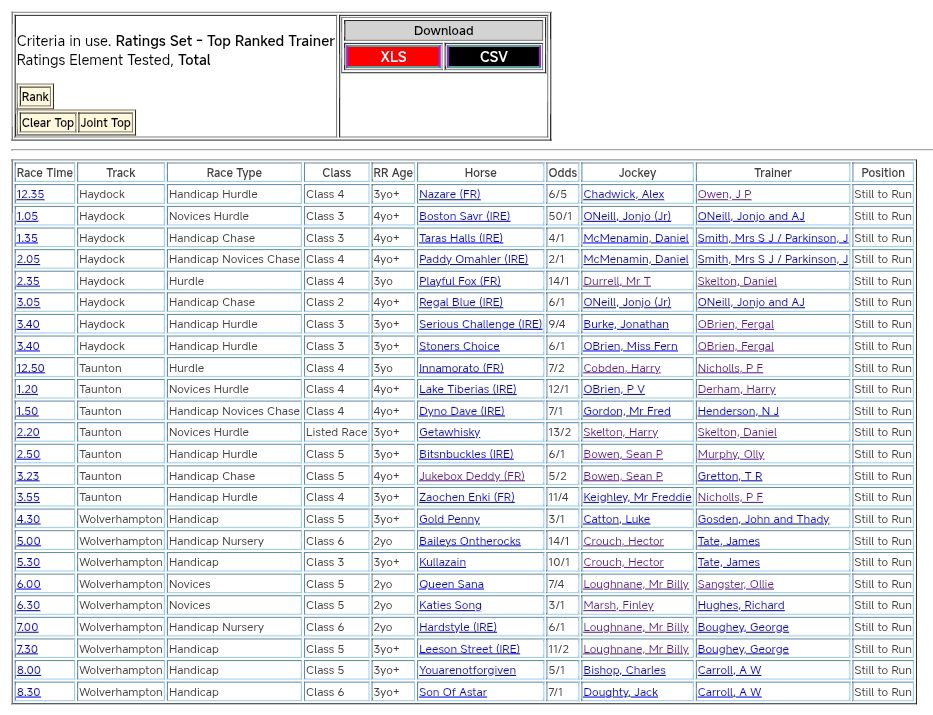The image size is (933, 715).
Task: Select horse Jukebox Deddy (FR)
Action: (x=471, y=476)
